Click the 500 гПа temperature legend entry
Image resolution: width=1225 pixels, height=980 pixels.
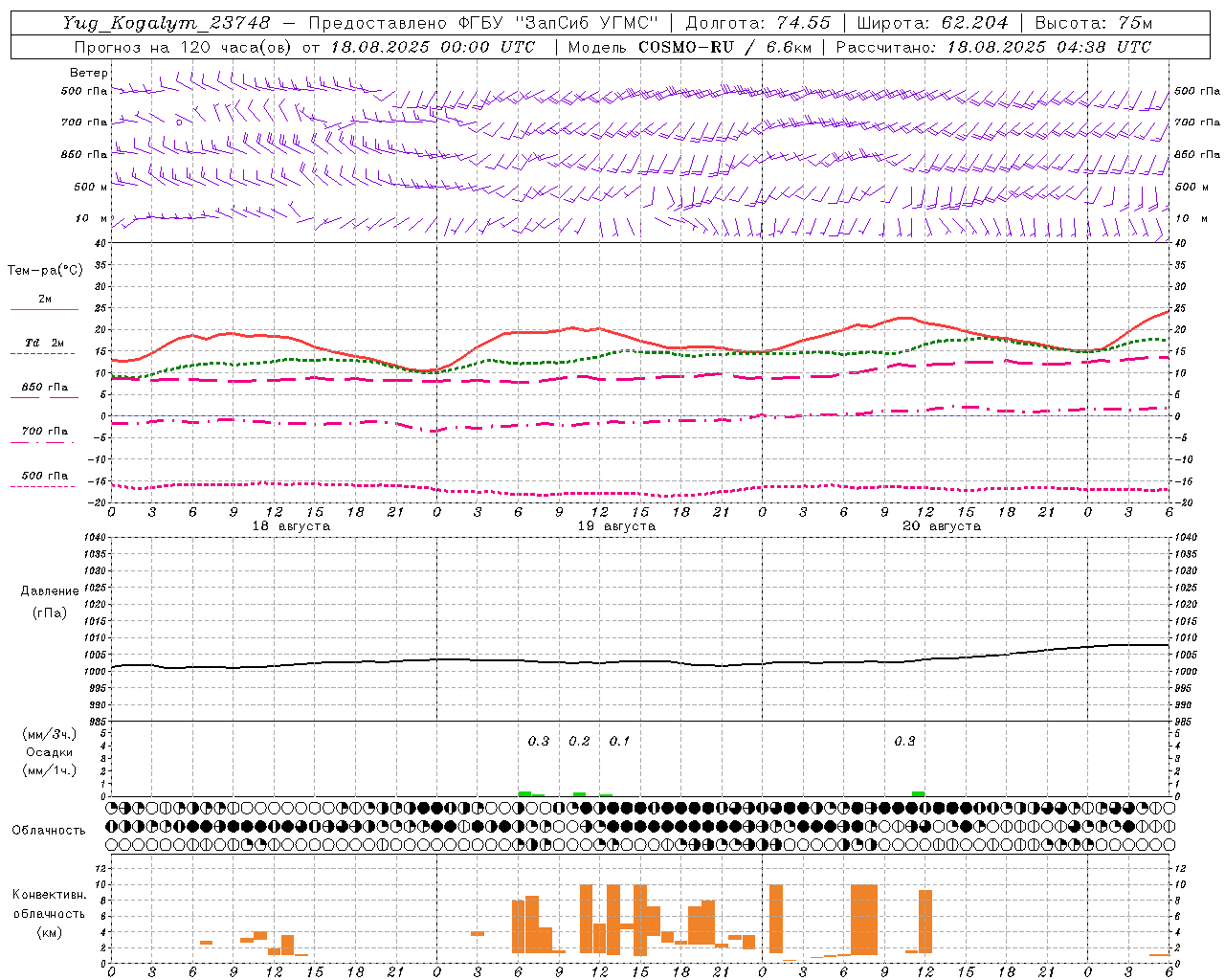click(x=44, y=476)
